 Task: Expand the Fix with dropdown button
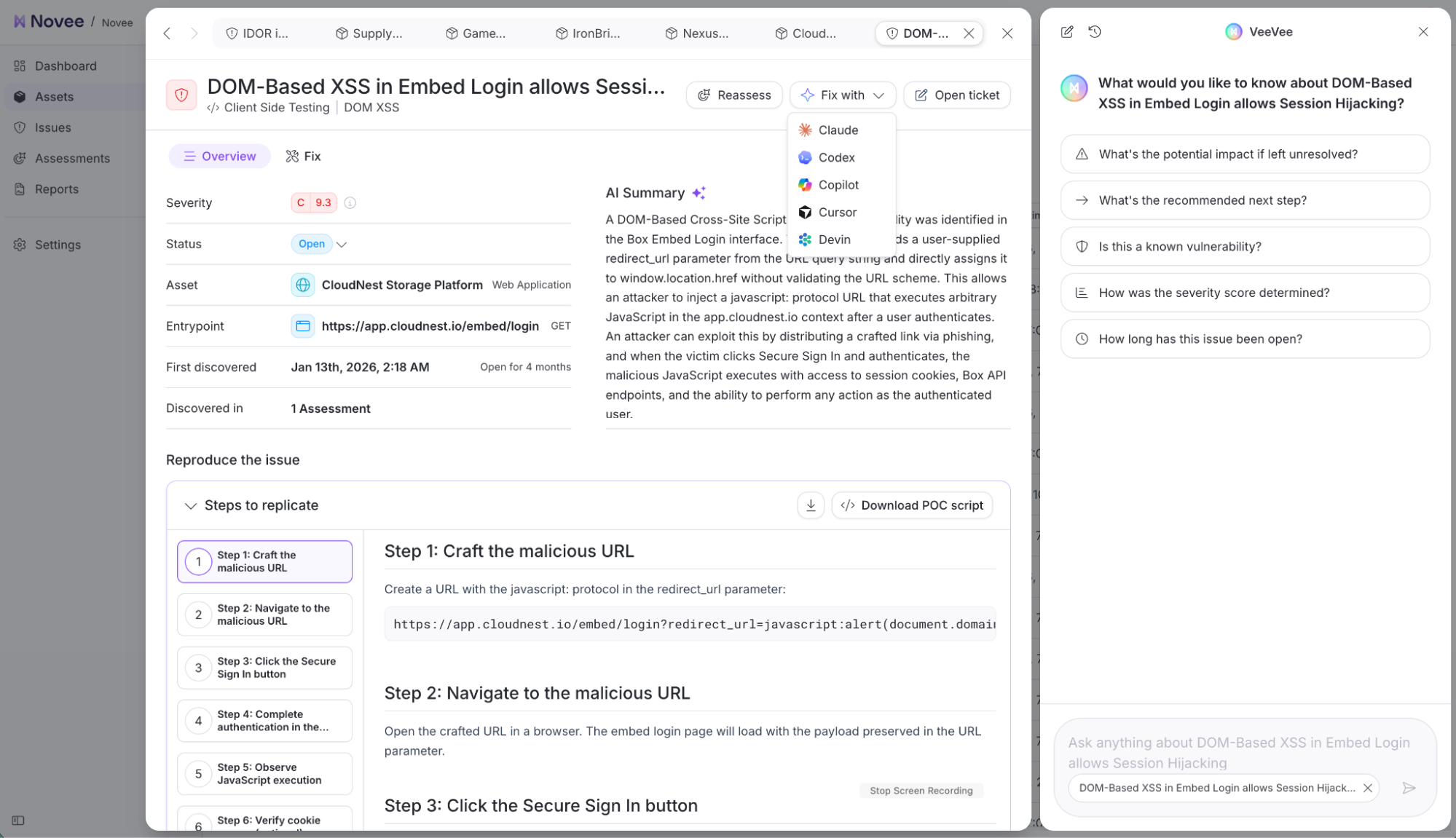pos(842,95)
